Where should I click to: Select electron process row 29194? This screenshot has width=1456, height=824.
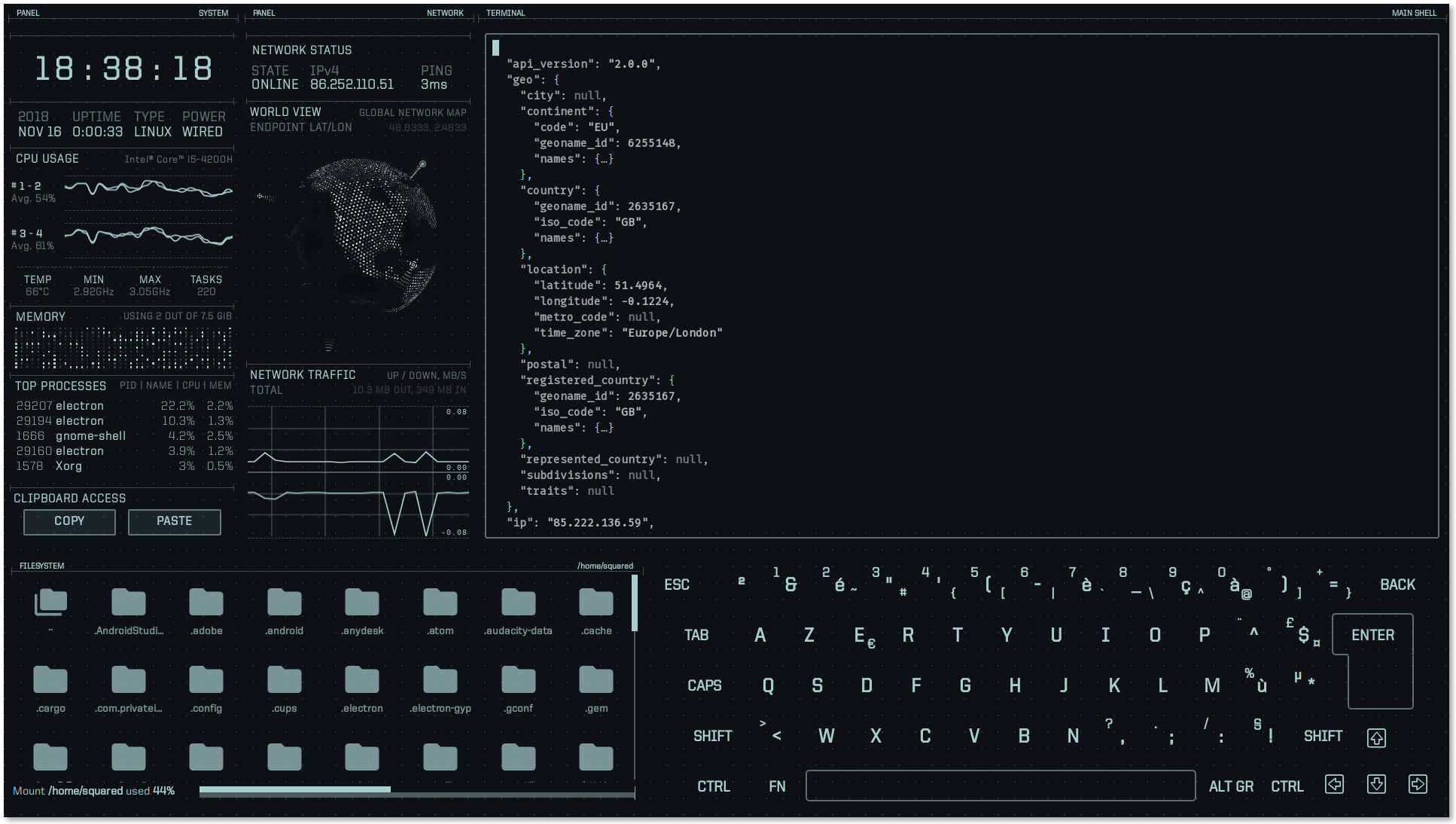(x=124, y=421)
